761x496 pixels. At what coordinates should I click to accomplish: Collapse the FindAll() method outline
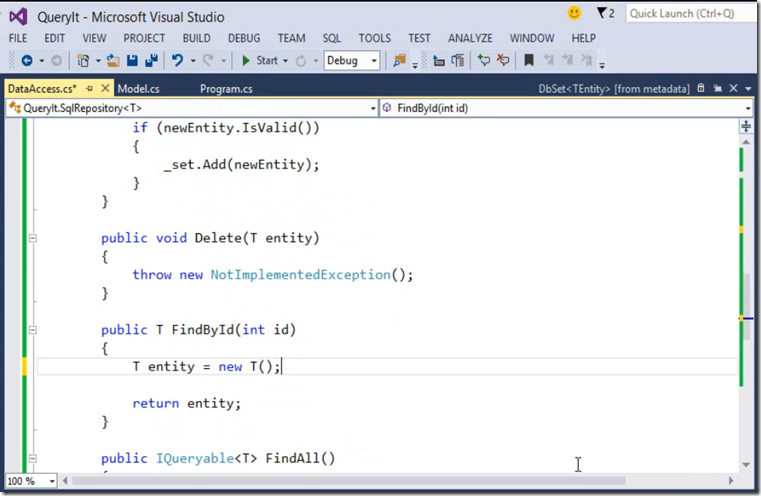(33, 458)
